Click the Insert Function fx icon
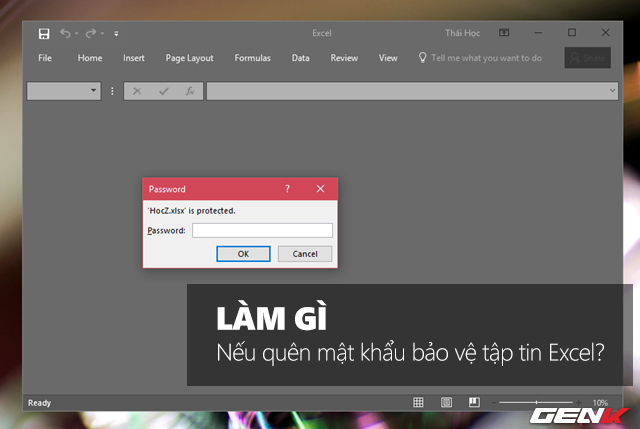The height and width of the screenshot is (429, 640). [190, 91]
